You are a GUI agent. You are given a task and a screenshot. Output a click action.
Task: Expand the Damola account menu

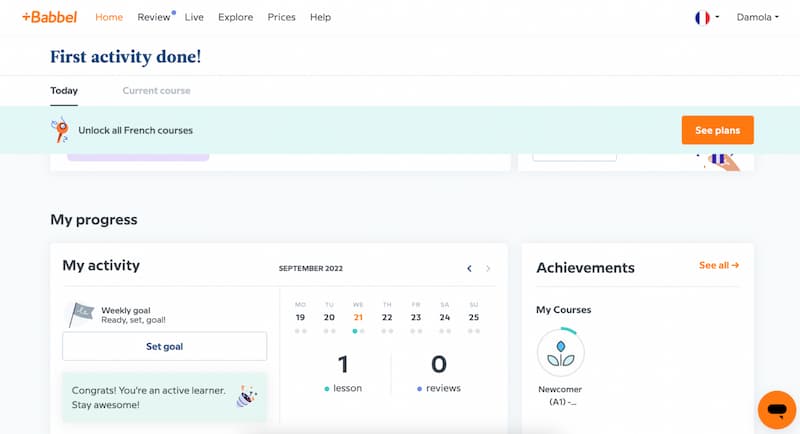758,17
